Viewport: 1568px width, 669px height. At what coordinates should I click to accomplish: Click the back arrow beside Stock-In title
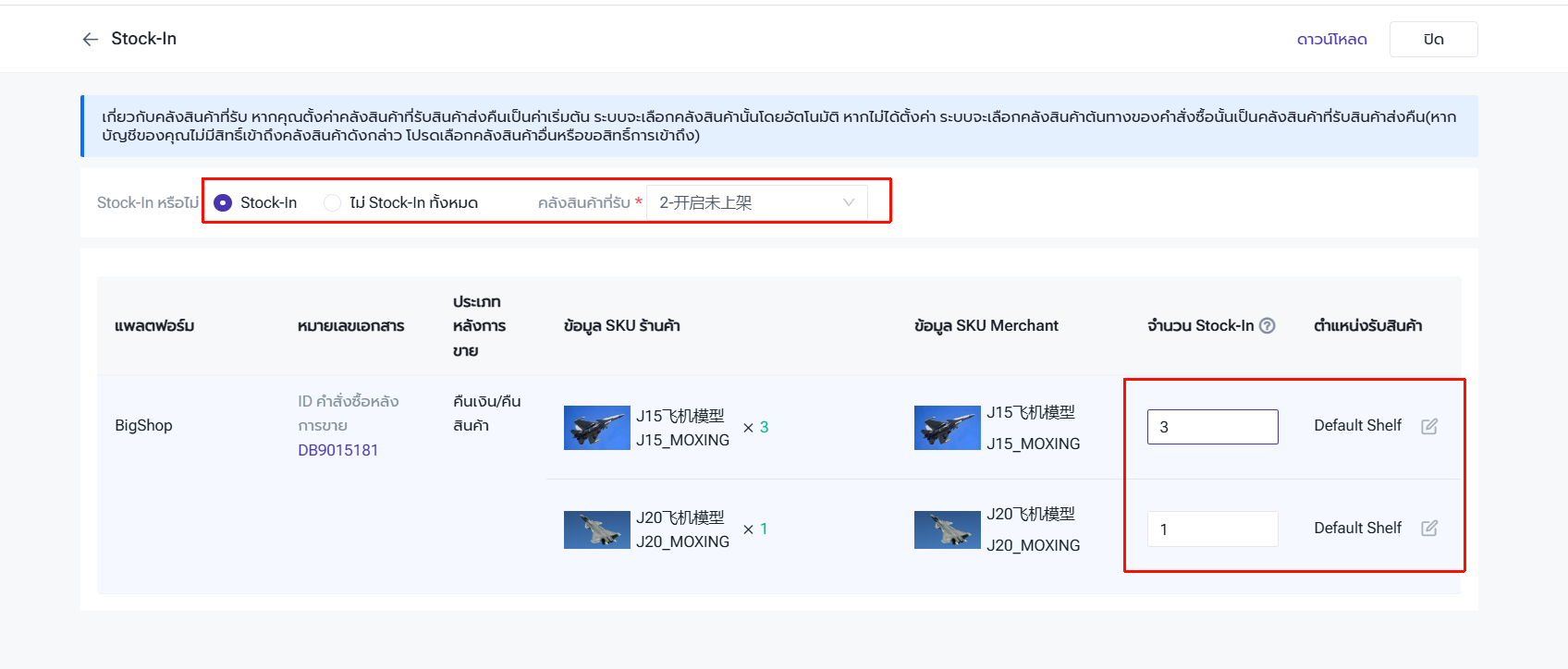(x=90, y=39)
